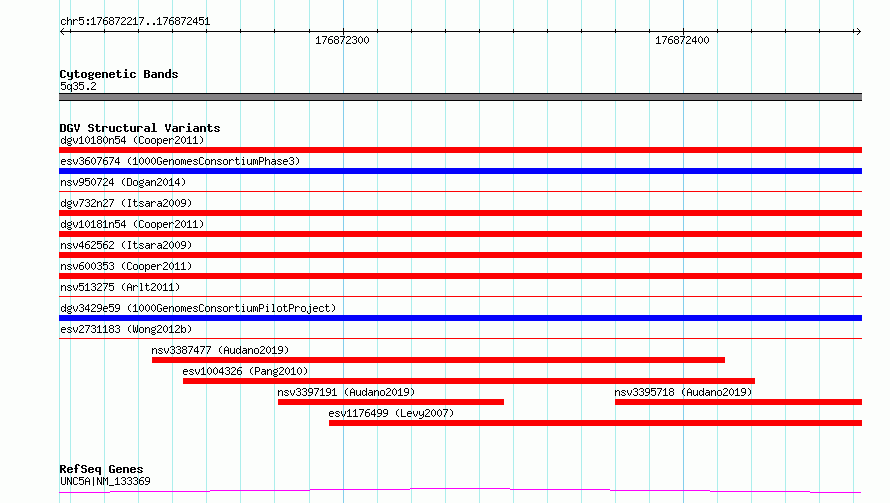Open variant label nsv3387477 (Audano2019)
Viewport: 890px width, 503px height.
pos(220,350)
